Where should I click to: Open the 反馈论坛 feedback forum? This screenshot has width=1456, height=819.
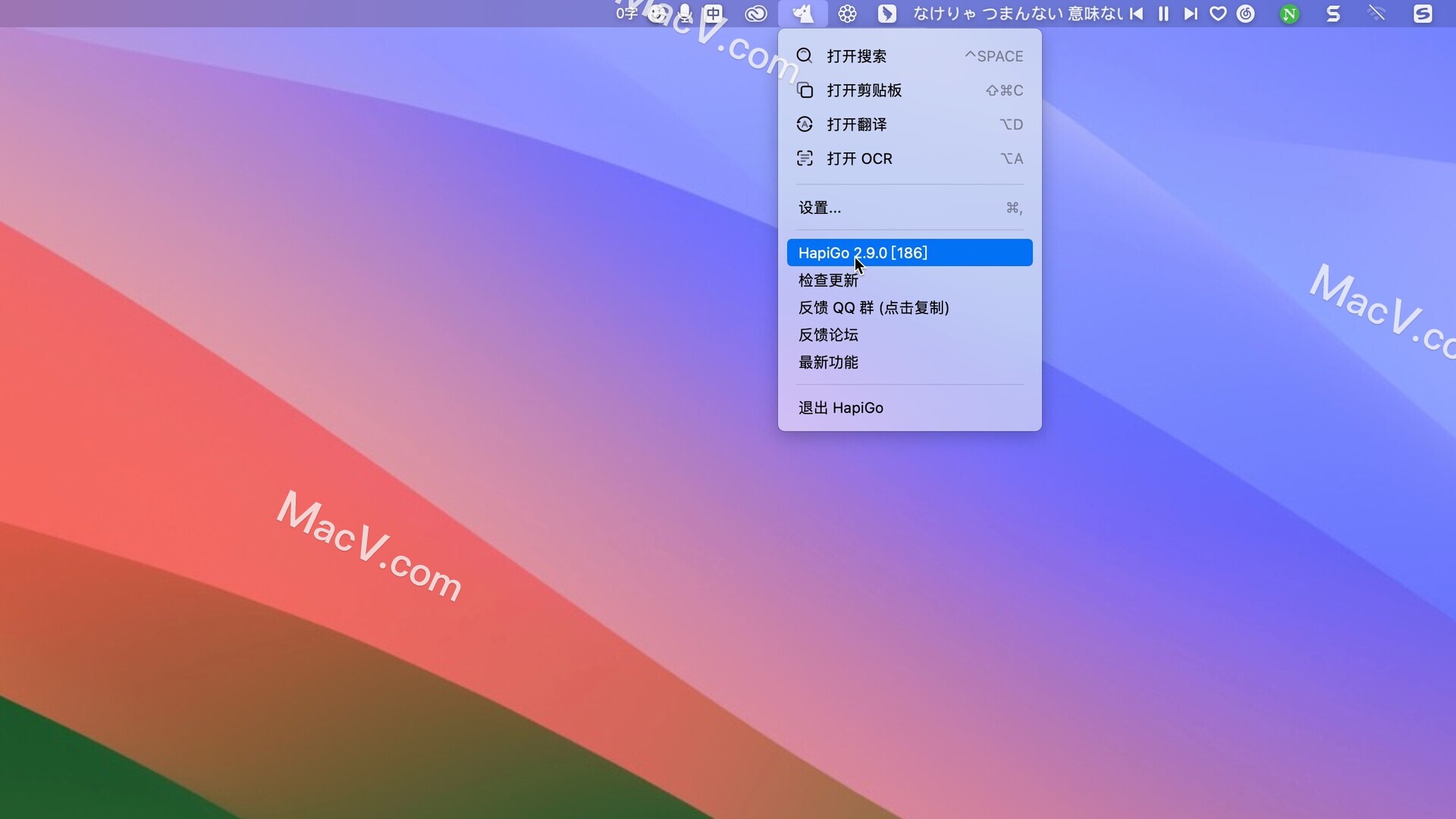909,334
